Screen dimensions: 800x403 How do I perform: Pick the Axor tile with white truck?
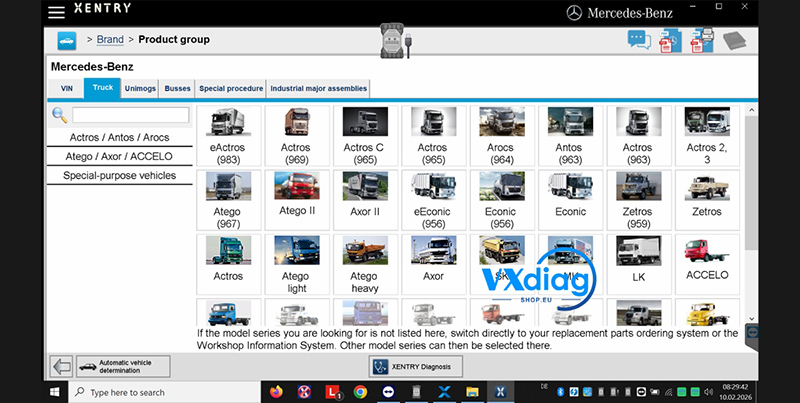click(434, 264)
